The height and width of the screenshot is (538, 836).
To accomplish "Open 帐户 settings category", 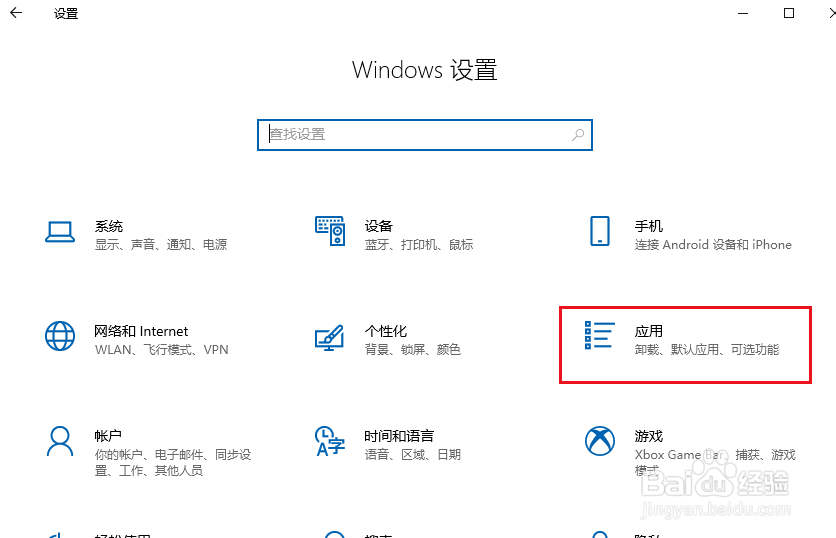I will [108, 436].
